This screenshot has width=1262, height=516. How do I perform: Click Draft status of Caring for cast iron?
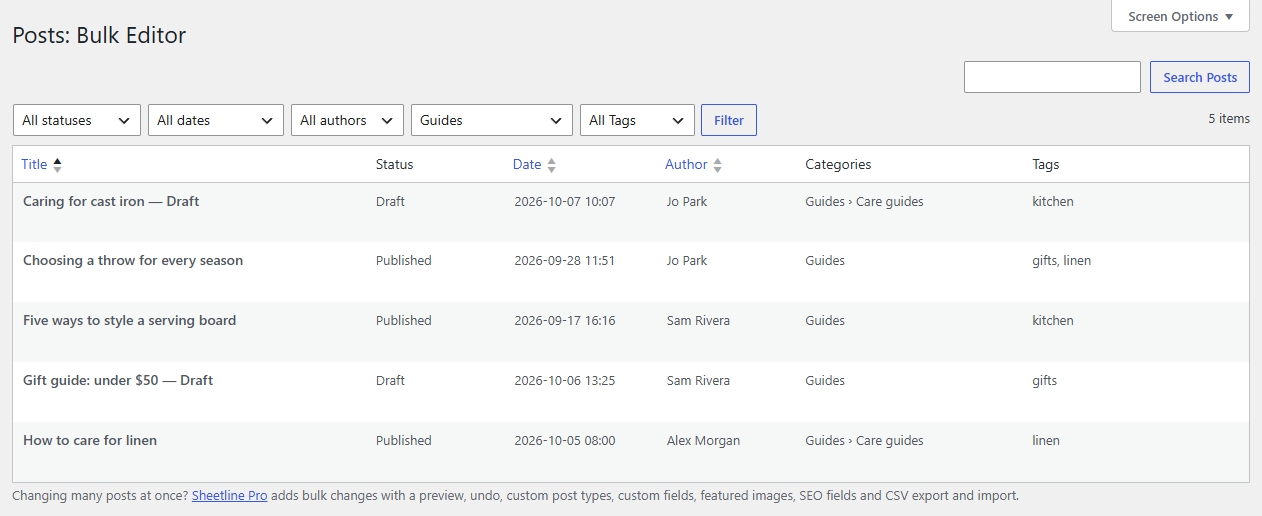[390, 201]
